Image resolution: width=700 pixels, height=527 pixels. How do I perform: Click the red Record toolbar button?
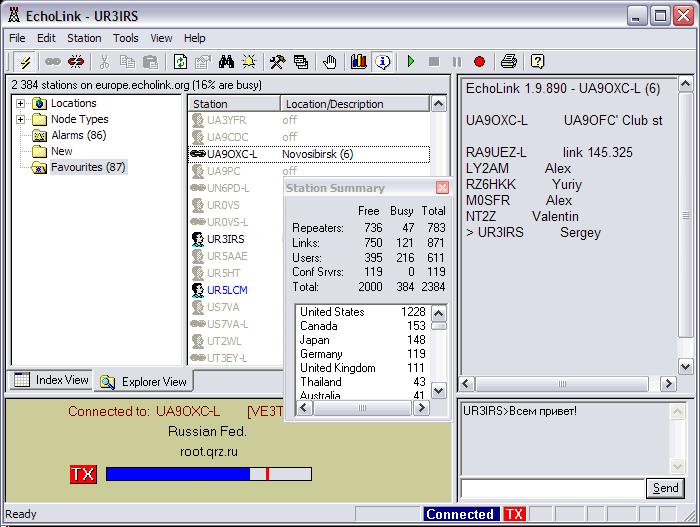[x=479, y=62]
